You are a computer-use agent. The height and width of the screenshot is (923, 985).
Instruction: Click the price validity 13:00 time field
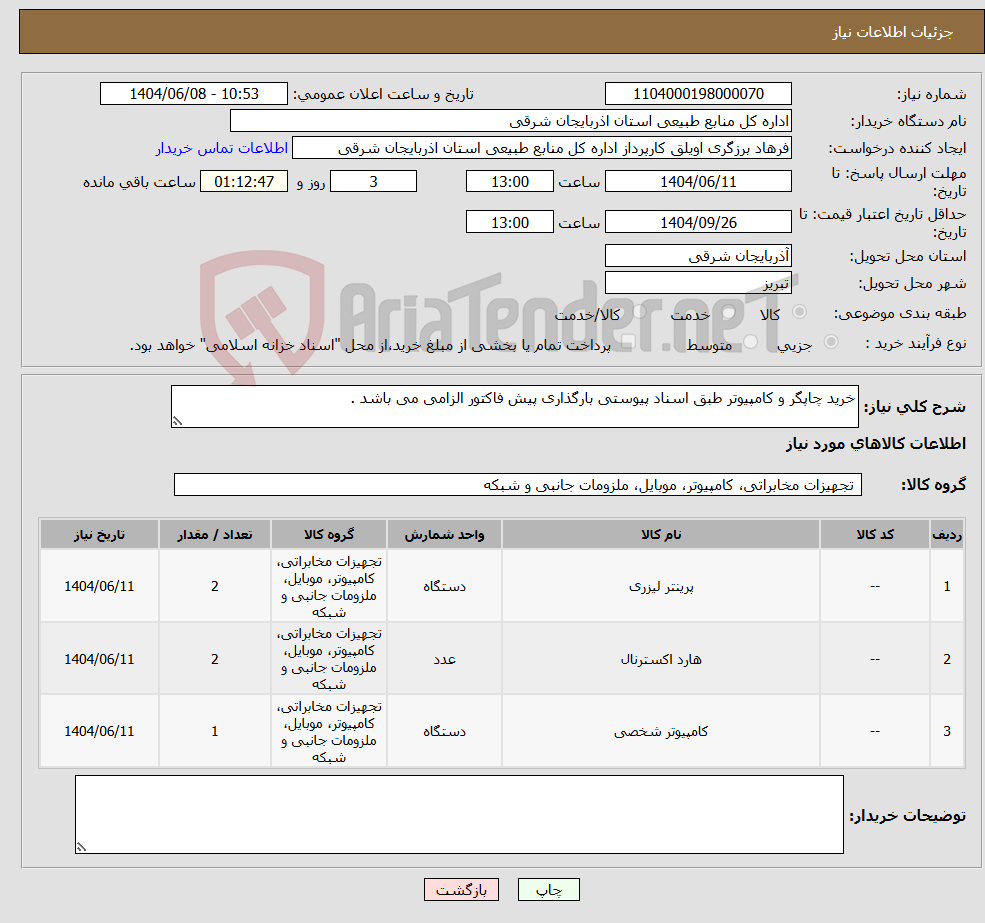click(509, 222)
